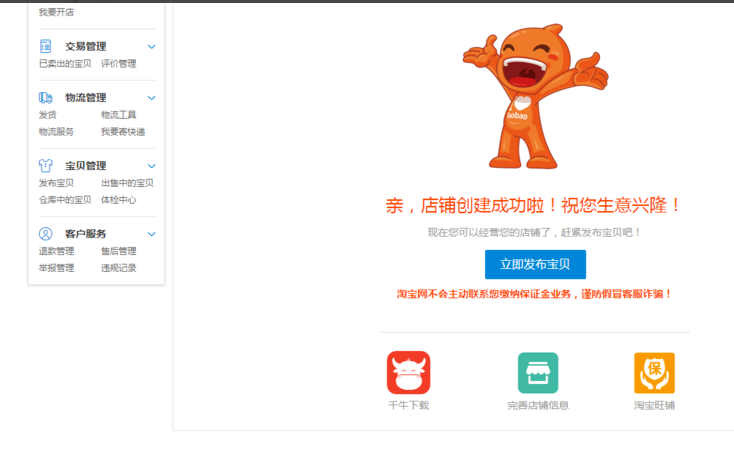This screenshot has width=734, height=454.
Task: Click the orange Taobao mascot image
Action: pyautogui.click(x=535, y=96)
